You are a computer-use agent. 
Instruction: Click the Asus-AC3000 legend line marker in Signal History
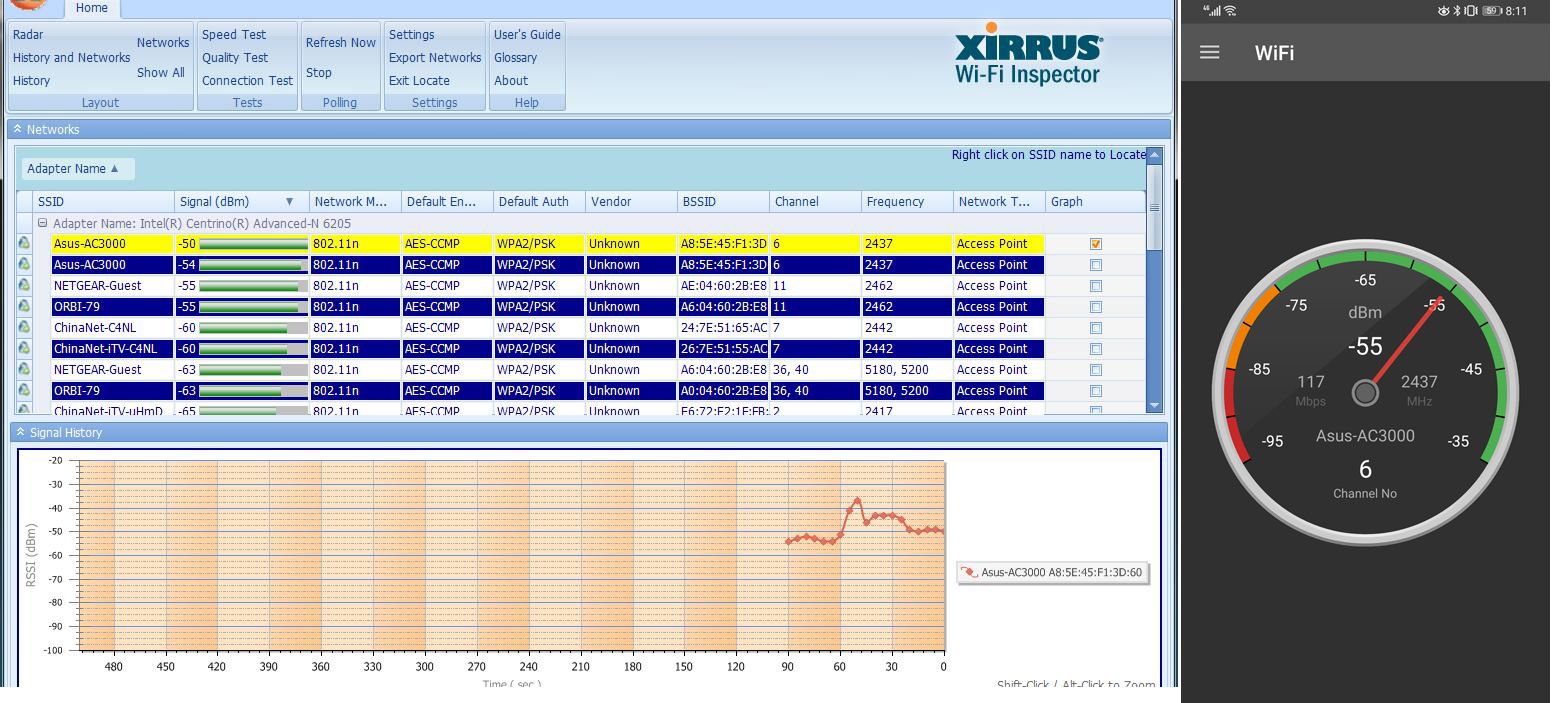point(968,572)
